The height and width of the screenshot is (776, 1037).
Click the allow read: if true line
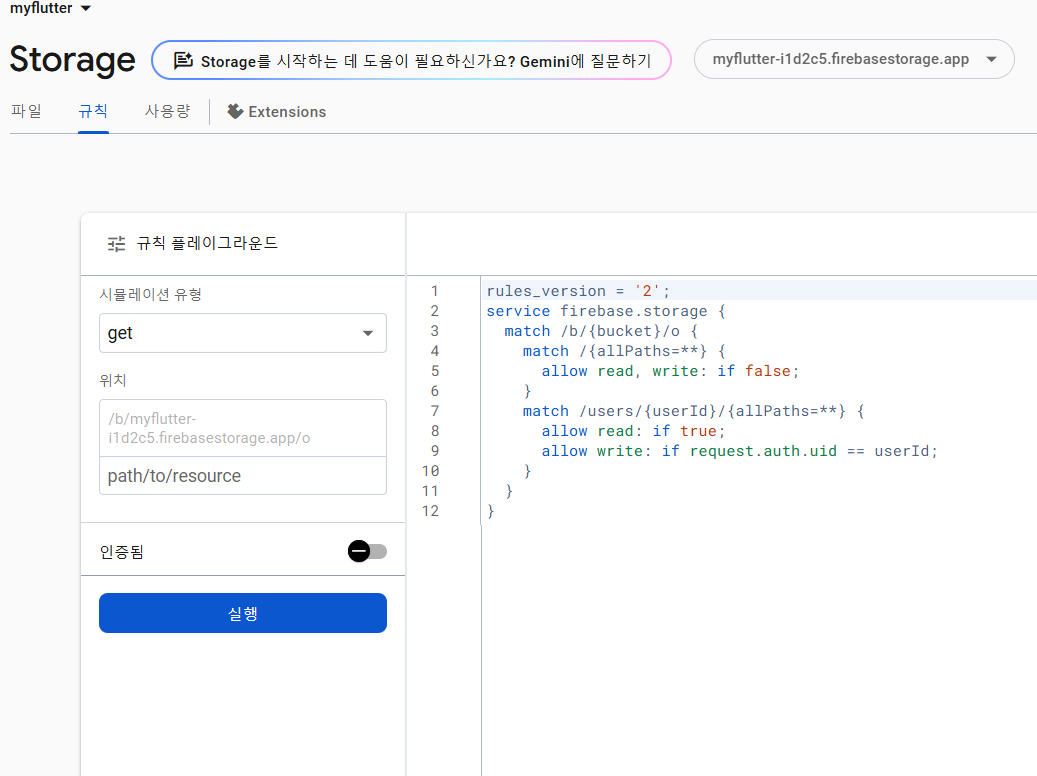[x=633, y=431]
